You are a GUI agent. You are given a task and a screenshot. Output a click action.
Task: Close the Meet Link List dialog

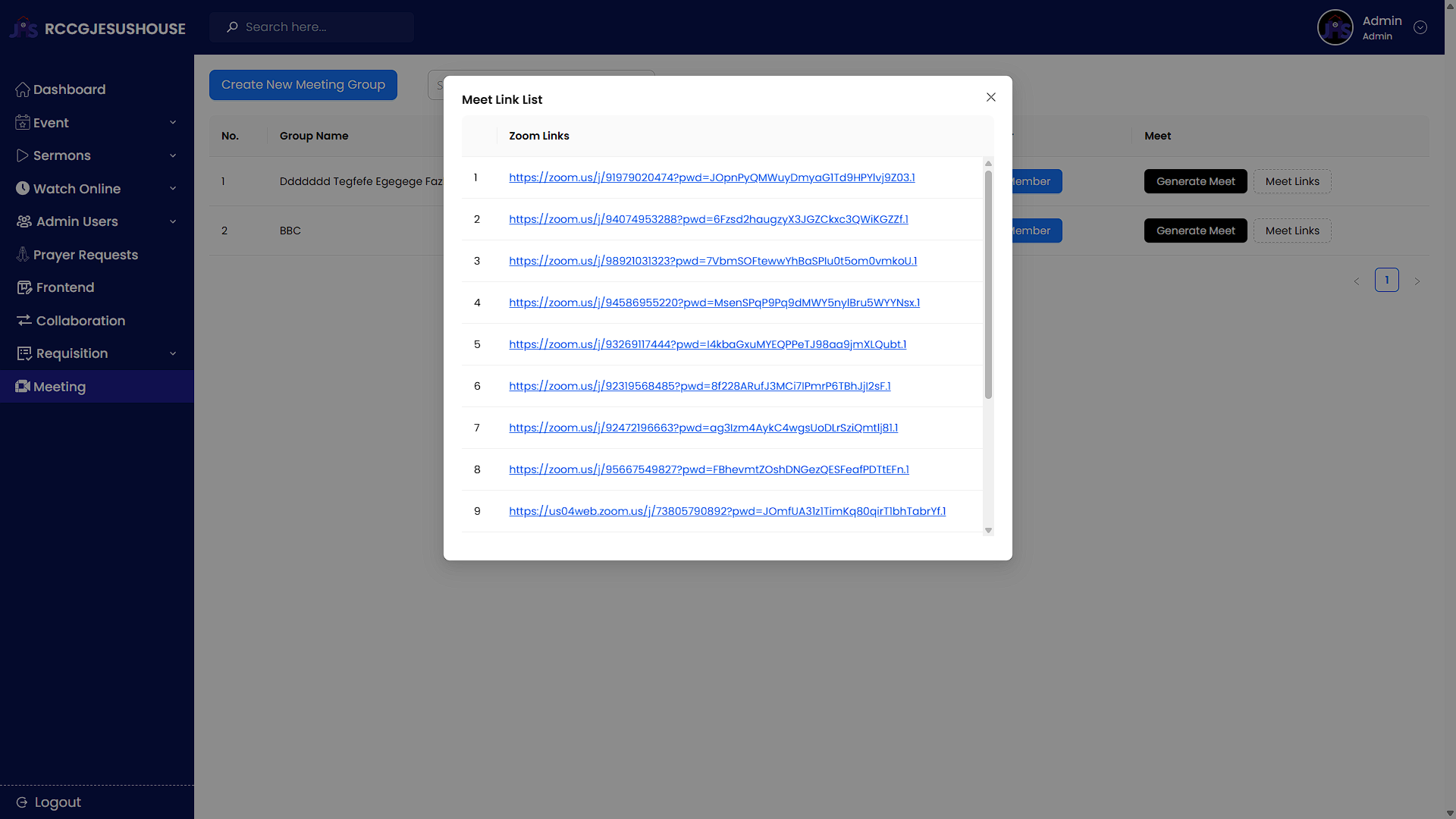pos(990,97)
